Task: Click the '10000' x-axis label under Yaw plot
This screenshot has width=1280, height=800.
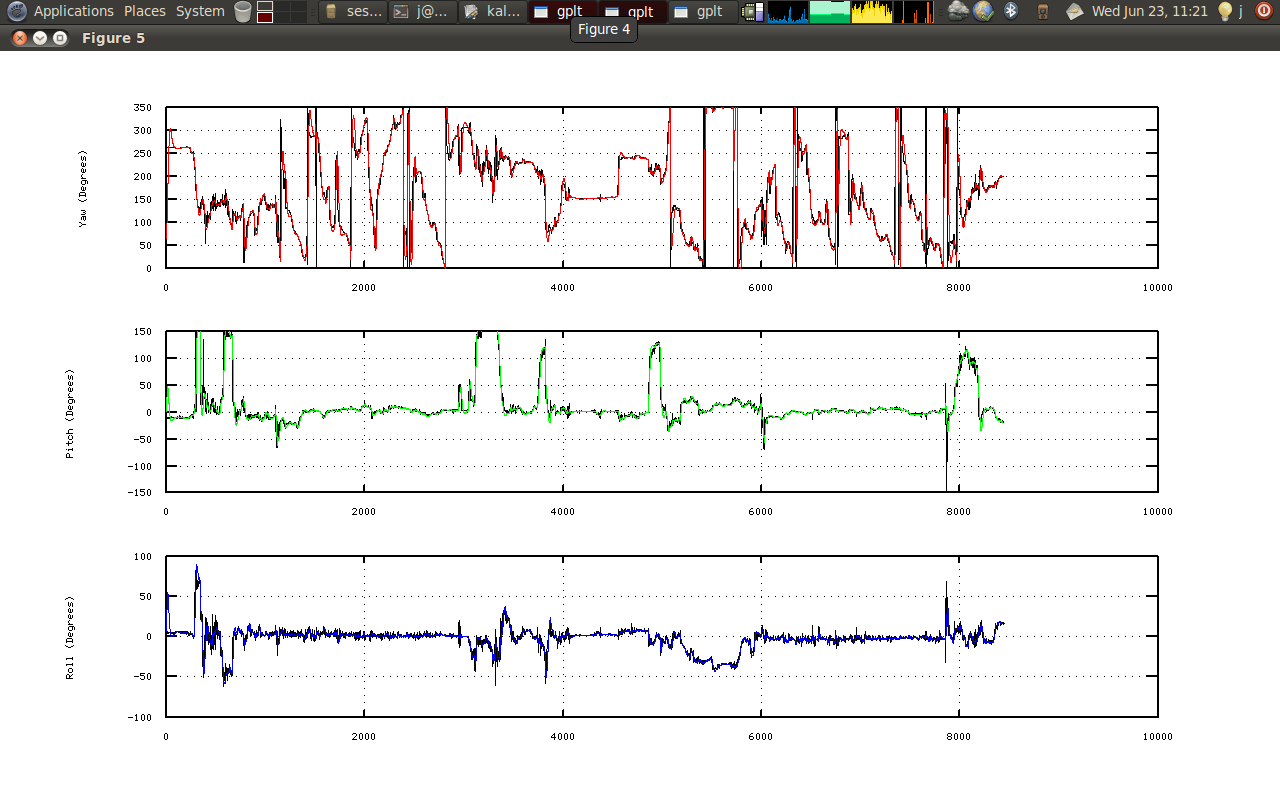Action: click(x=1158, y=287)
